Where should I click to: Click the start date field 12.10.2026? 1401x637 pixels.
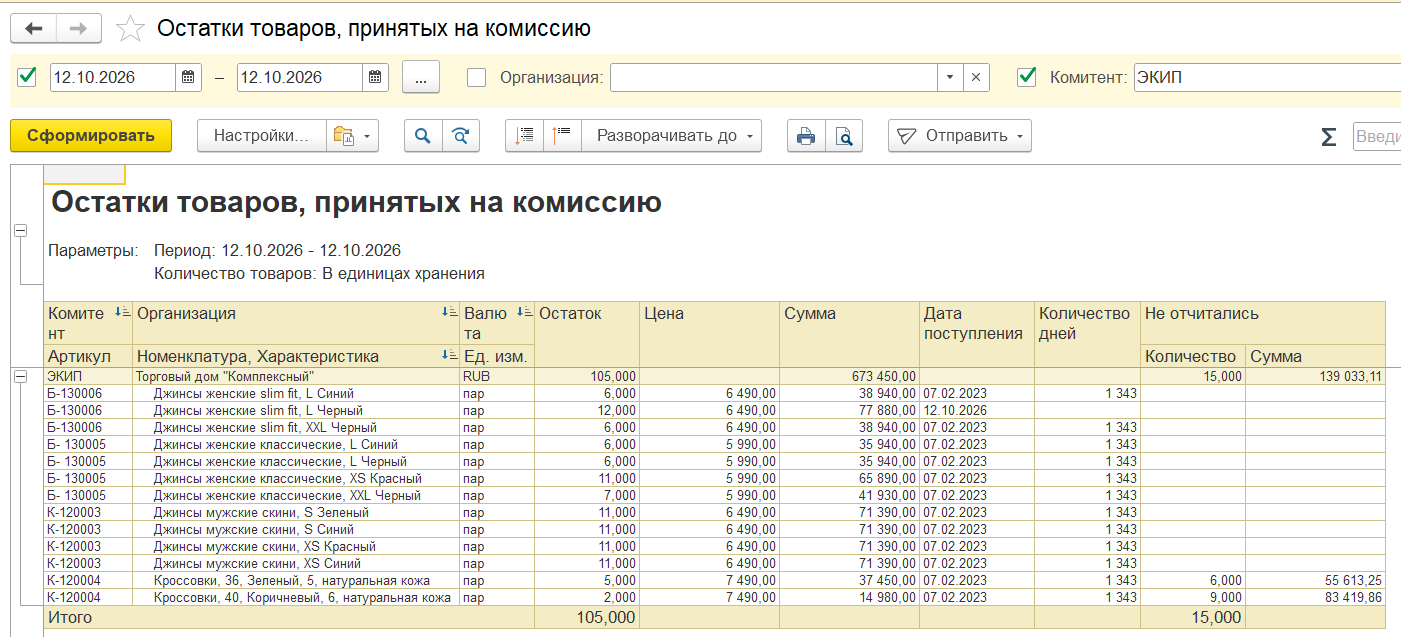pyautogui.click(x=113, y=77)
